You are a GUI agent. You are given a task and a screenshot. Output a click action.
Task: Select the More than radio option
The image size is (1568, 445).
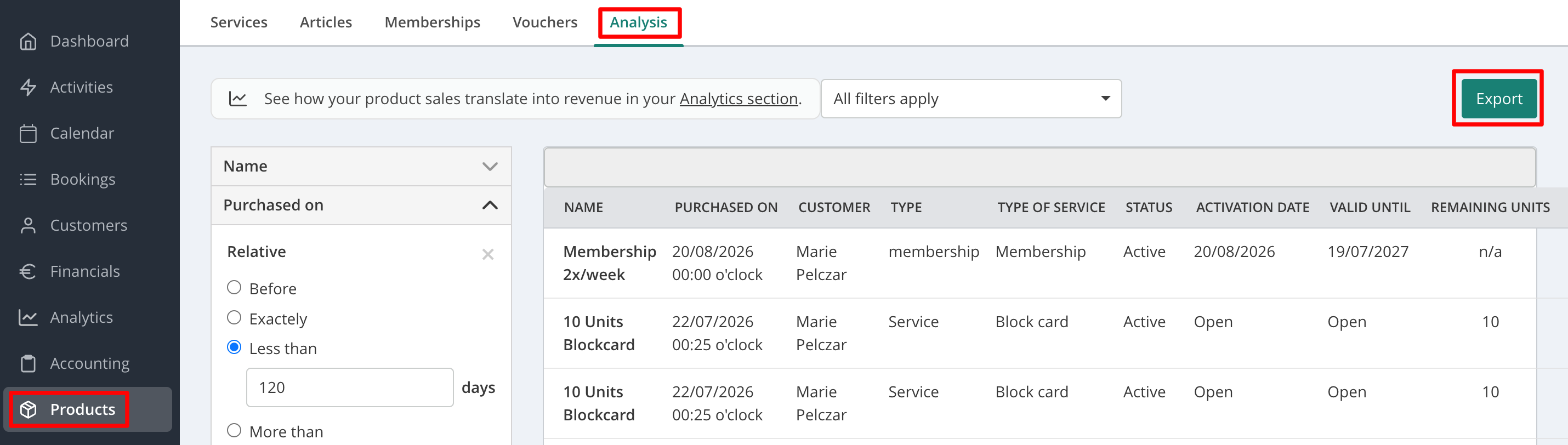point(234,430)
